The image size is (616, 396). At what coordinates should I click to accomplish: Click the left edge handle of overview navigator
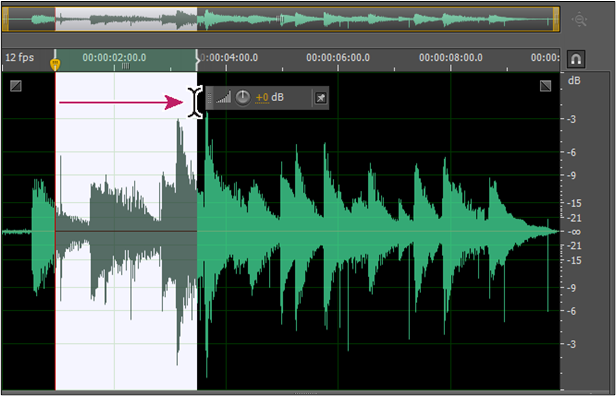point(5,19)
